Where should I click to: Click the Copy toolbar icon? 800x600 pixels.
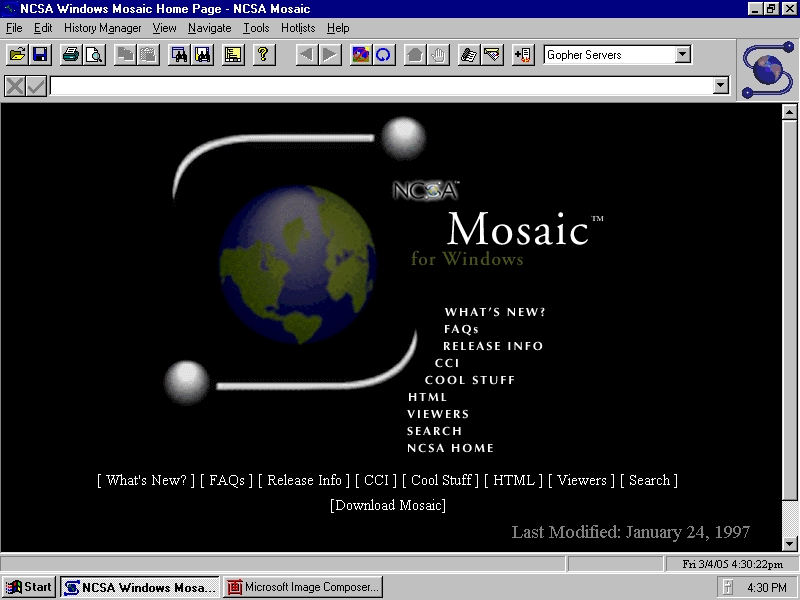pos(126,55)
